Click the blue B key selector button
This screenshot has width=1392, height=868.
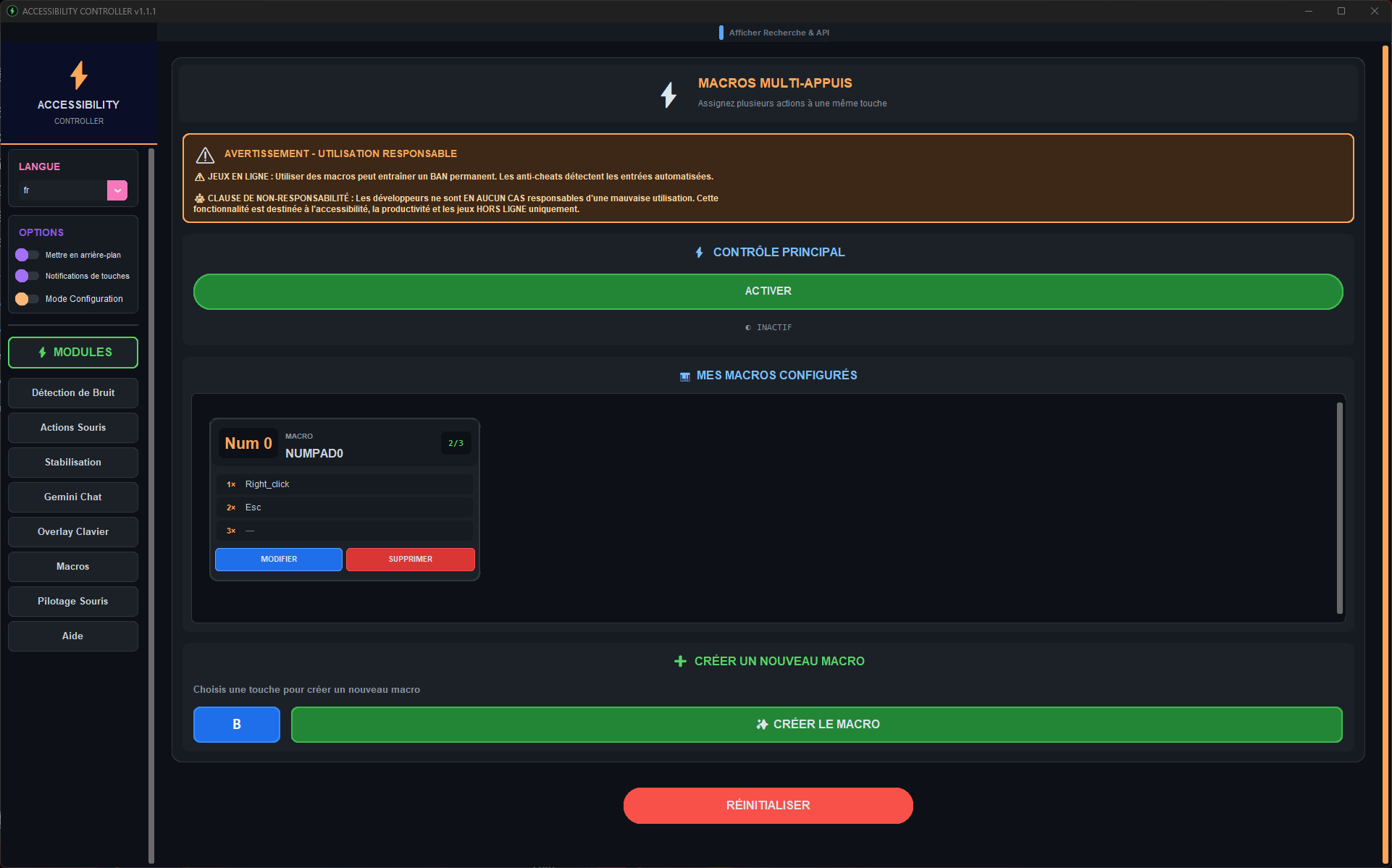click(x=236, y=725)
